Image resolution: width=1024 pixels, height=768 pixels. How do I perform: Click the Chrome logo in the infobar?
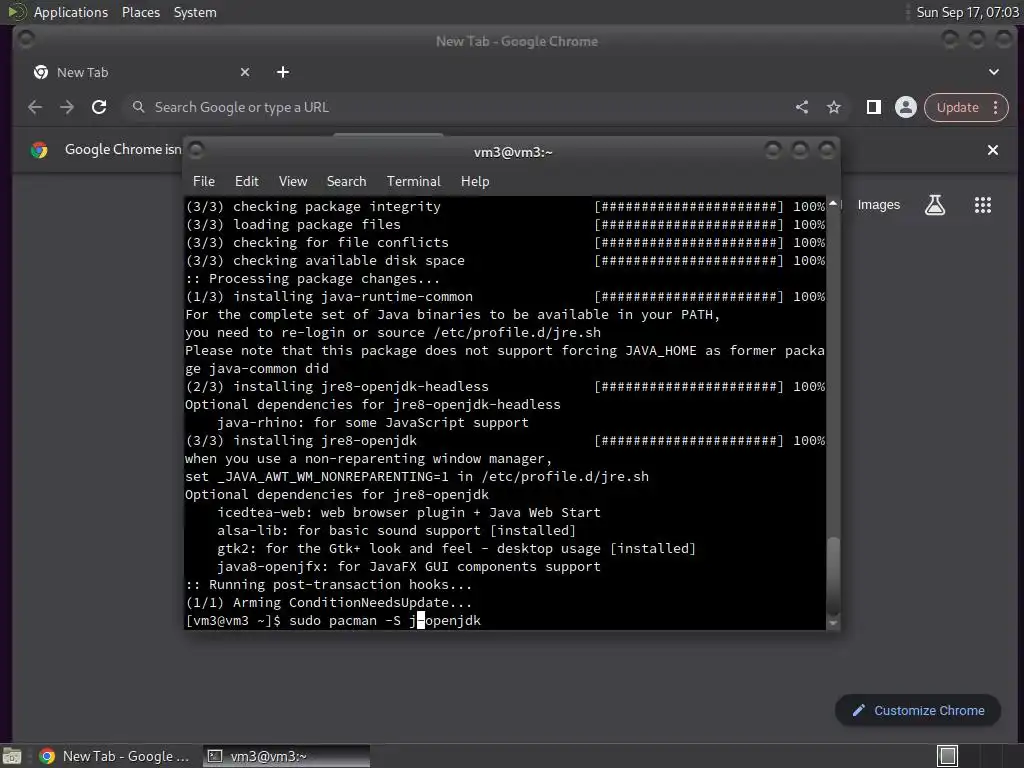(39, 150)
